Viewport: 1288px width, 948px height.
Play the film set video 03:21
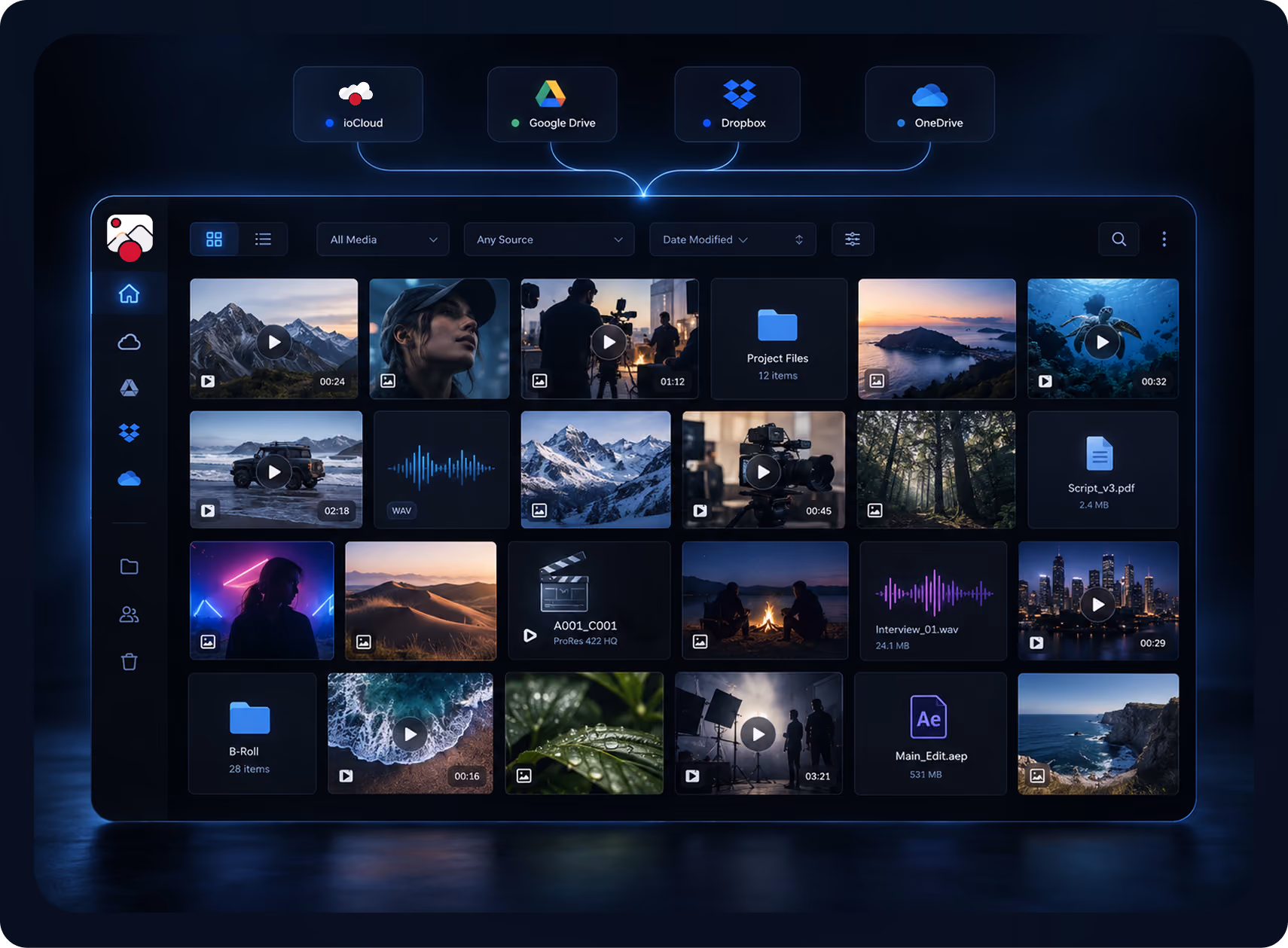758,733
